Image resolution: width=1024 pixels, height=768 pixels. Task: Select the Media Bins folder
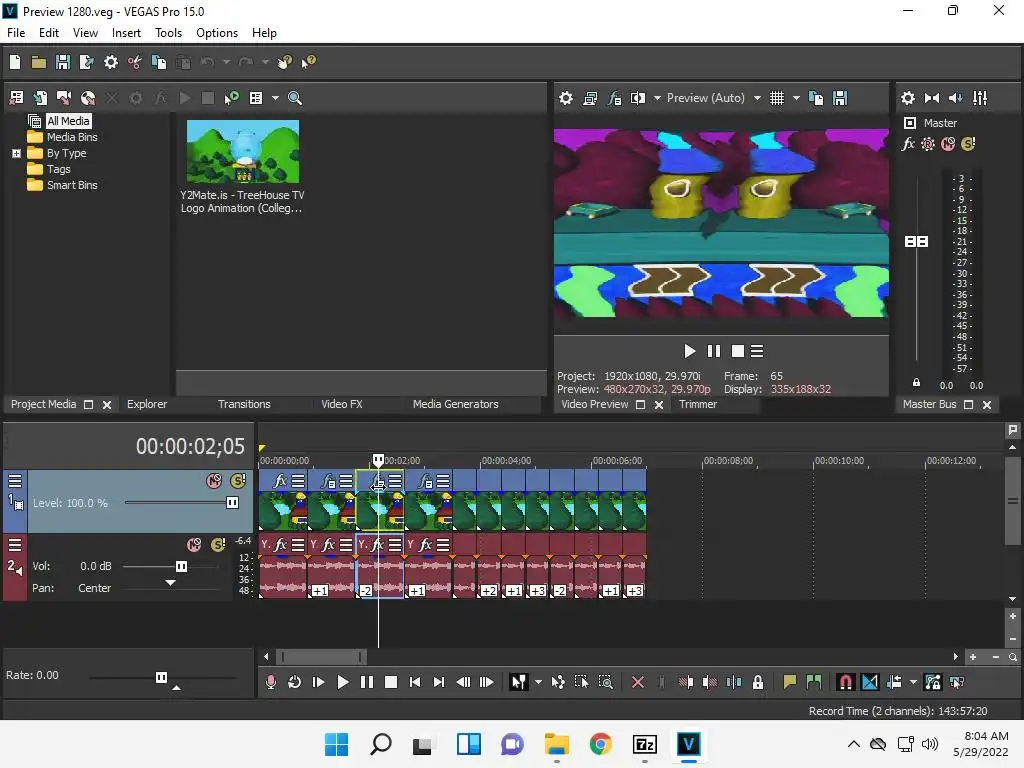63,137
